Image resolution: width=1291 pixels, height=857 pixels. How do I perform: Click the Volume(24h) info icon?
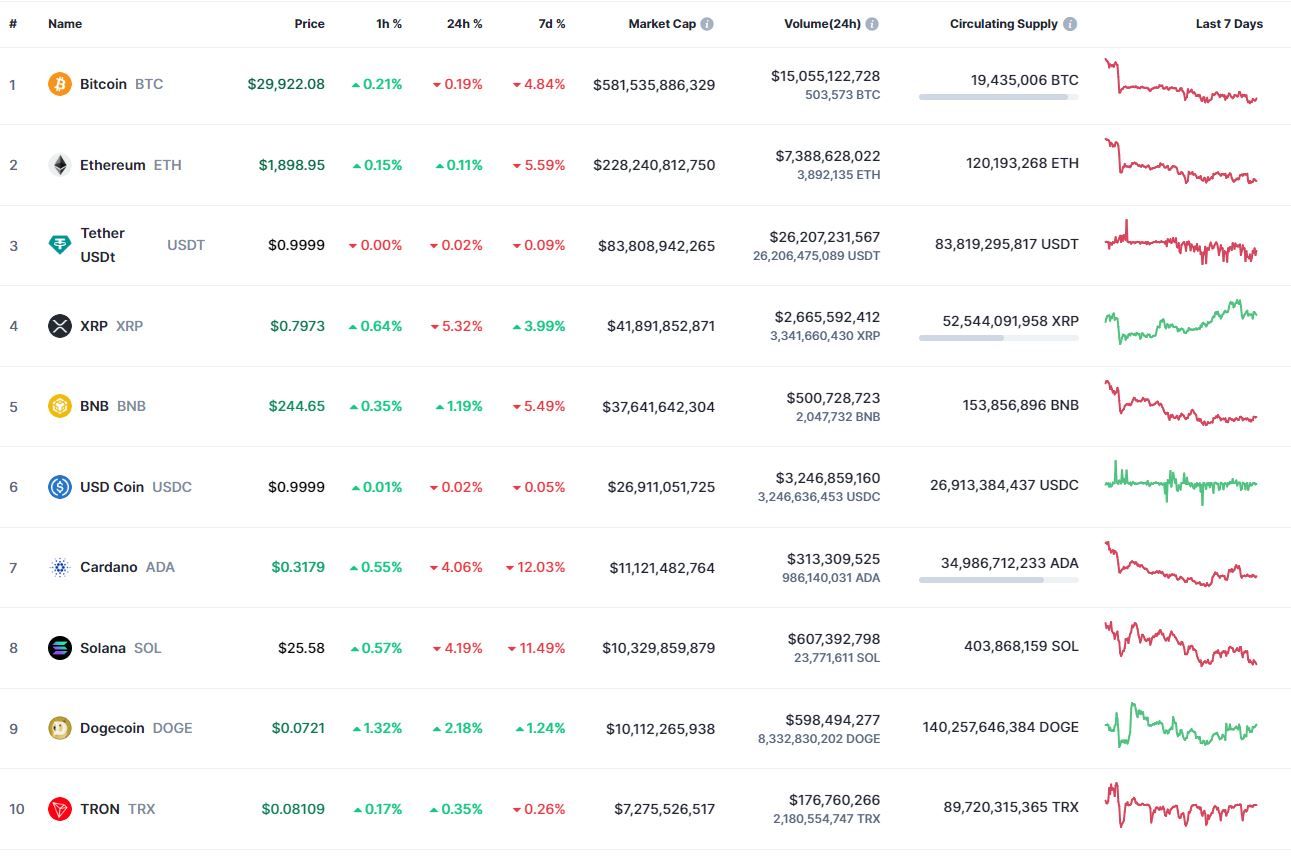pyautogui.click(x=872, y=24)
